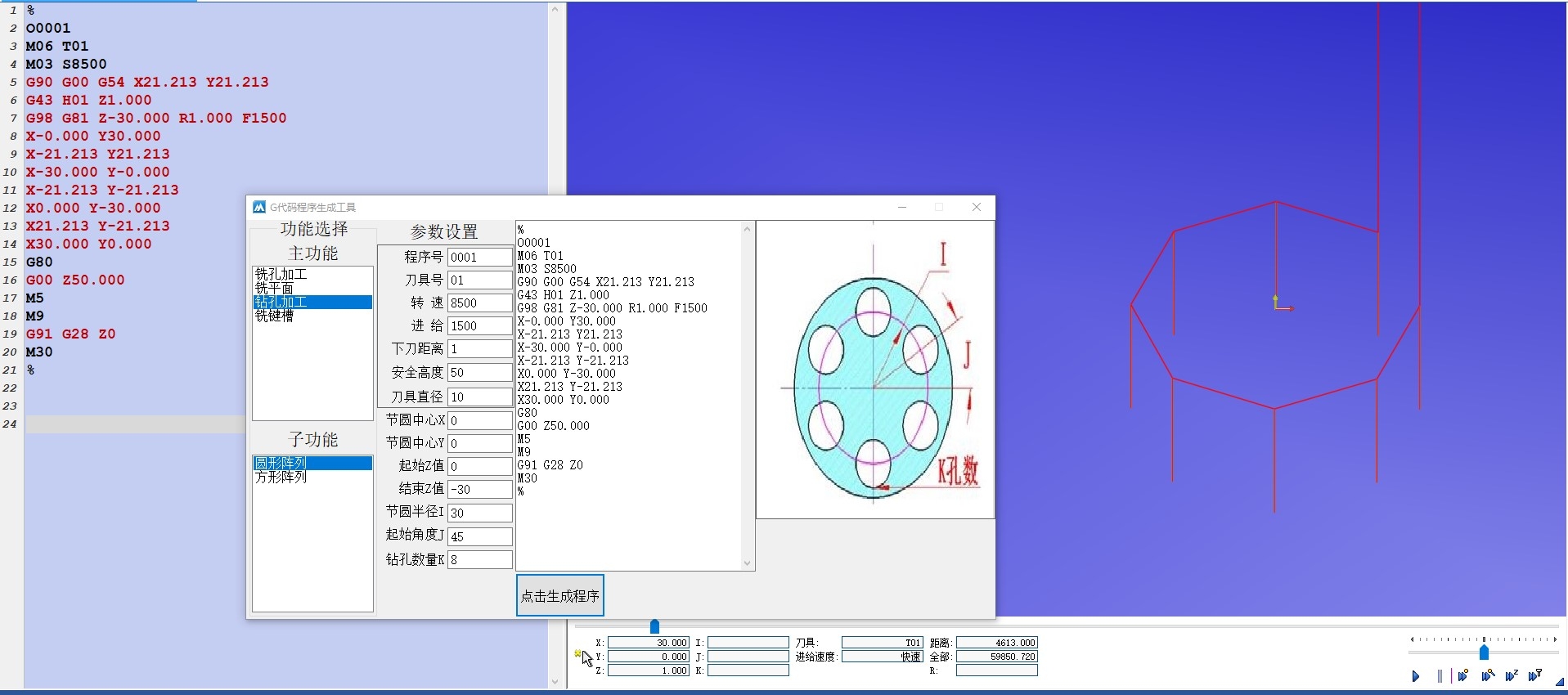
Task: Choose 铣平面 in main function list
Action: [274, 288]
